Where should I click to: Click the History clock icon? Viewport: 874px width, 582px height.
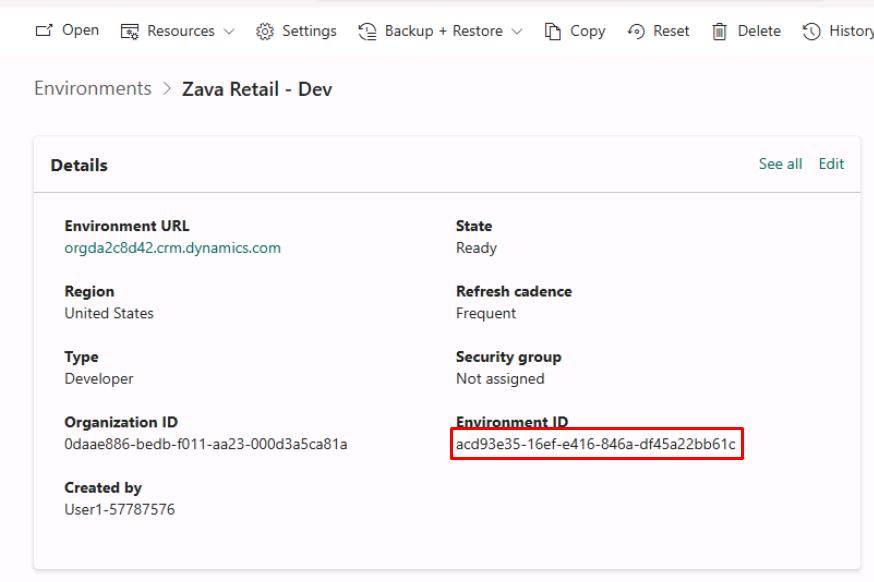click(812, 31)
